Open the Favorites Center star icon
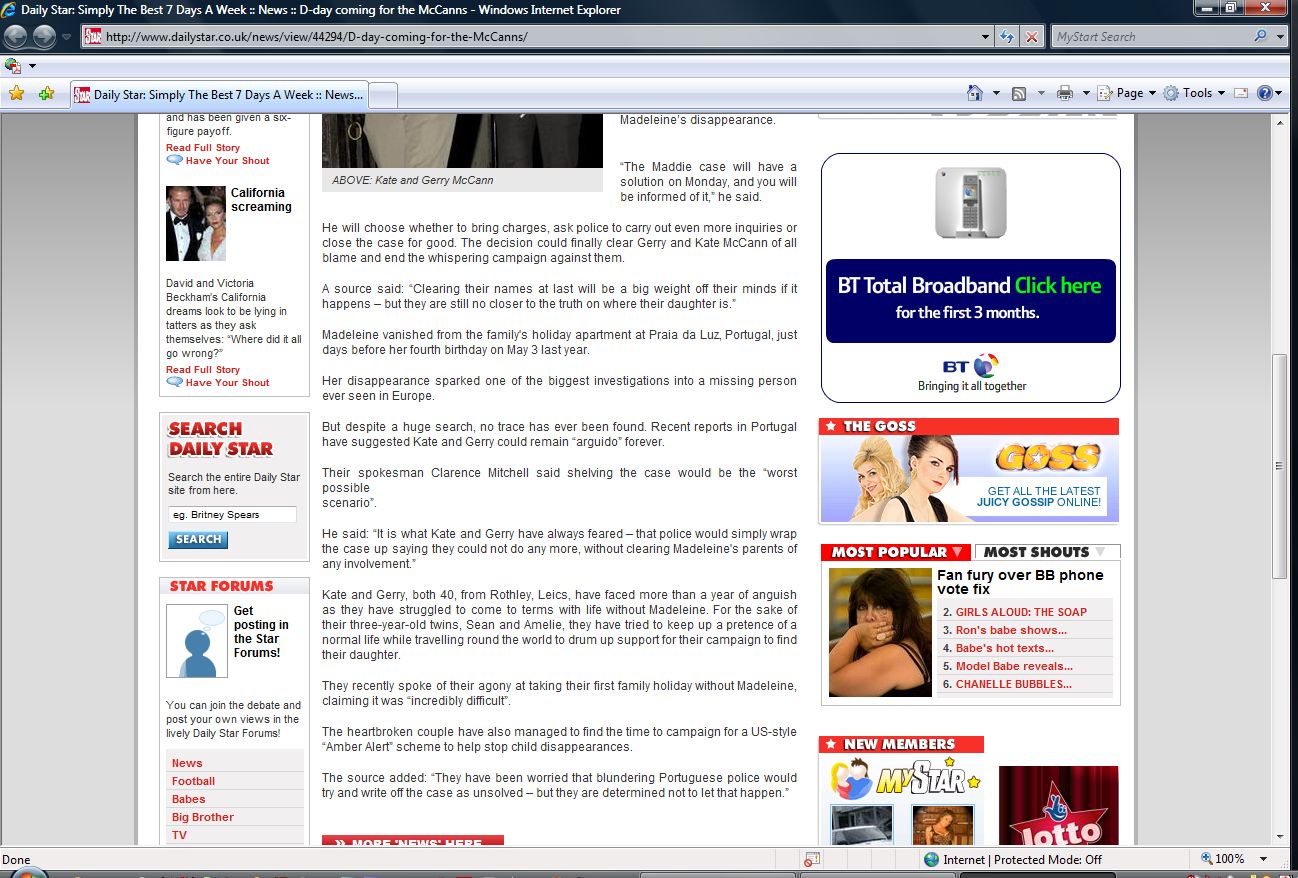Image resolution: width=1298 pixels, height=878 pixels. click(x=16, y=93)
